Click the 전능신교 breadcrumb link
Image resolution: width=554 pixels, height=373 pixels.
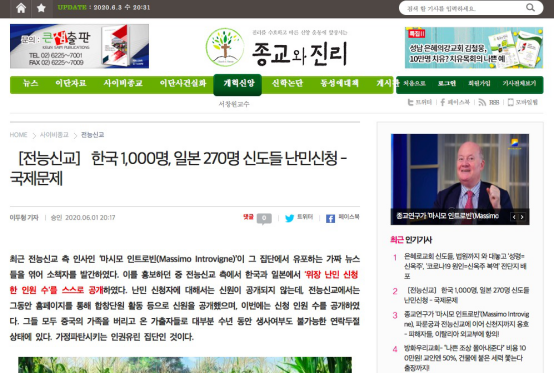click(93, 135)
